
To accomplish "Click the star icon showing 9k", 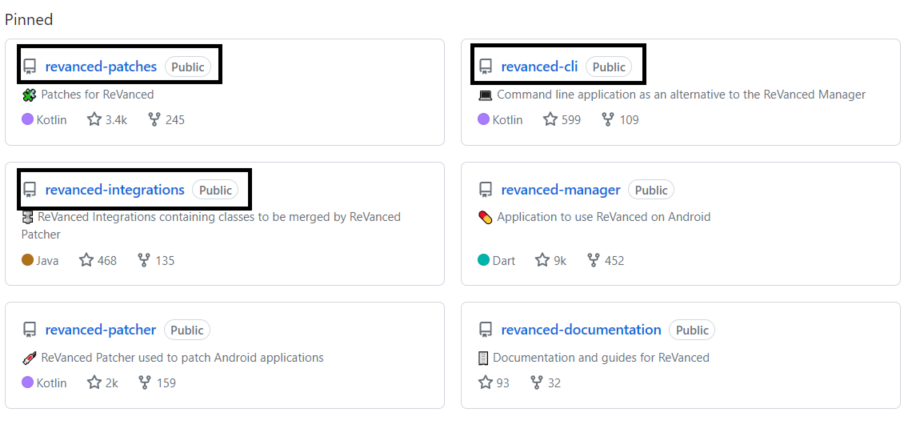I will pos(542,260).
